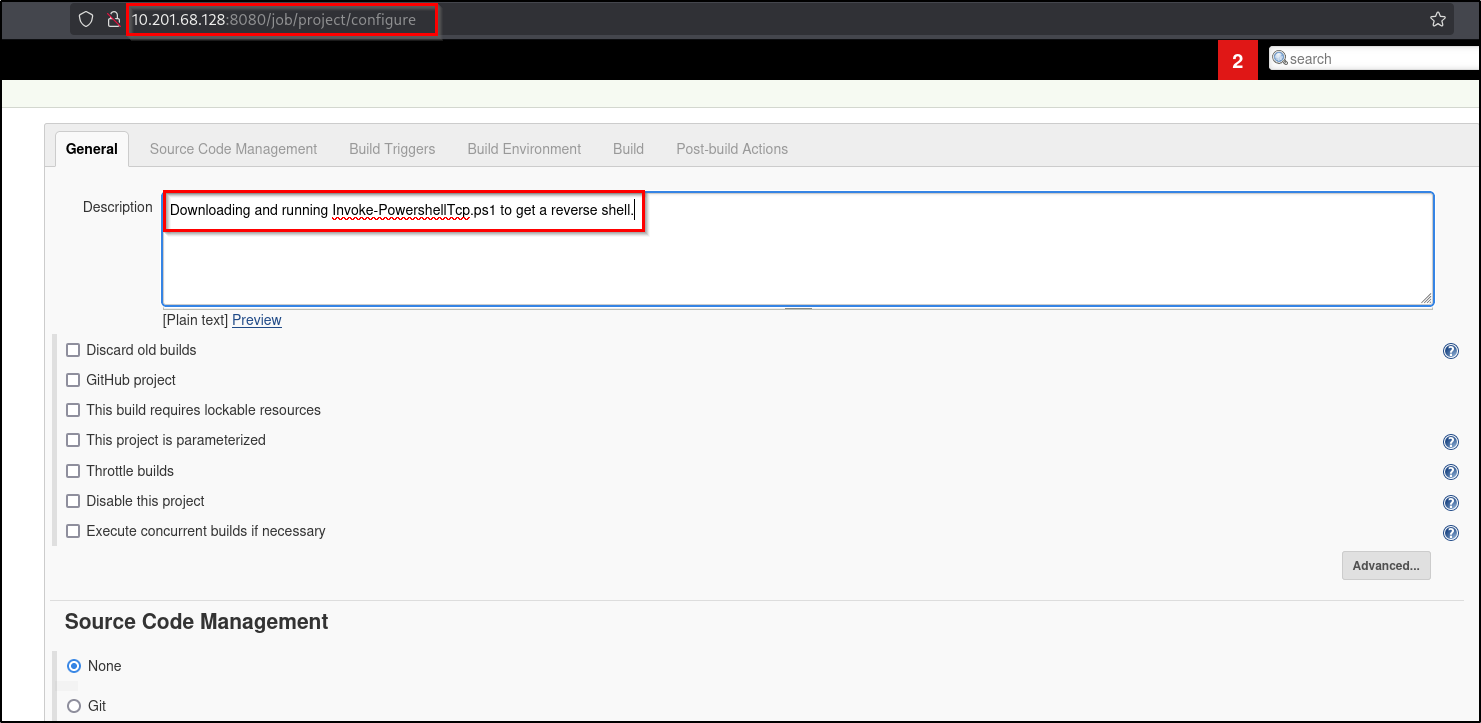Click the Jenkins search field
The height and width of the screenshot is (723, 1481).
click(x=1370, y=58)
